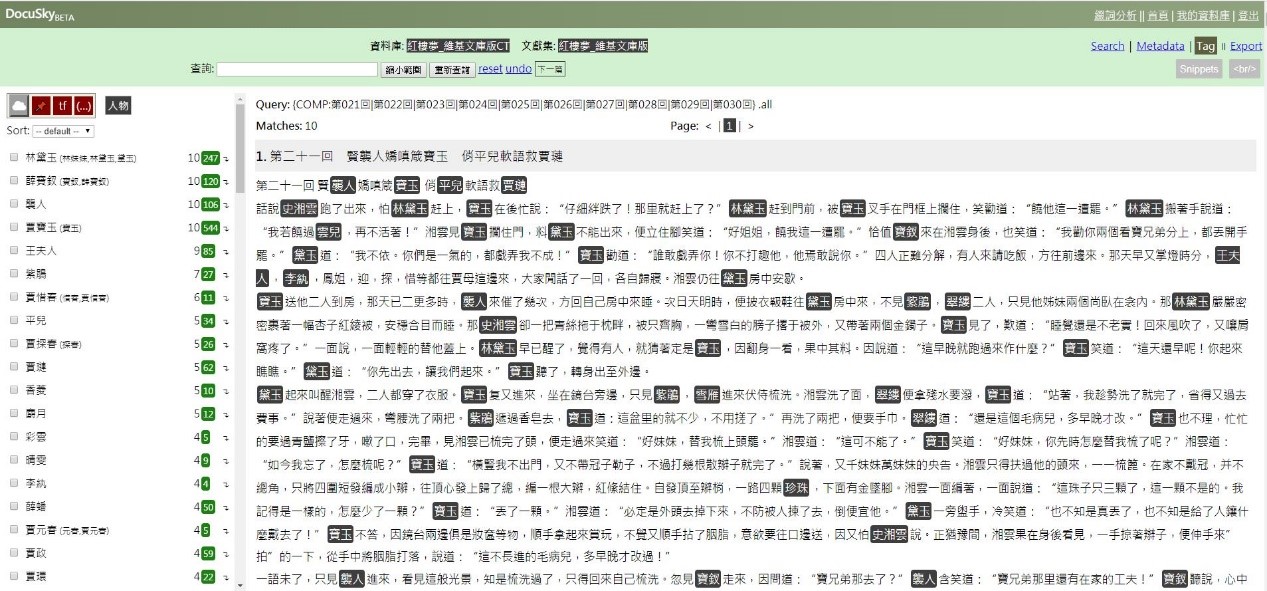Click the (...) red icon button
Screen dimensions: 1267x591
coord(84,106)
